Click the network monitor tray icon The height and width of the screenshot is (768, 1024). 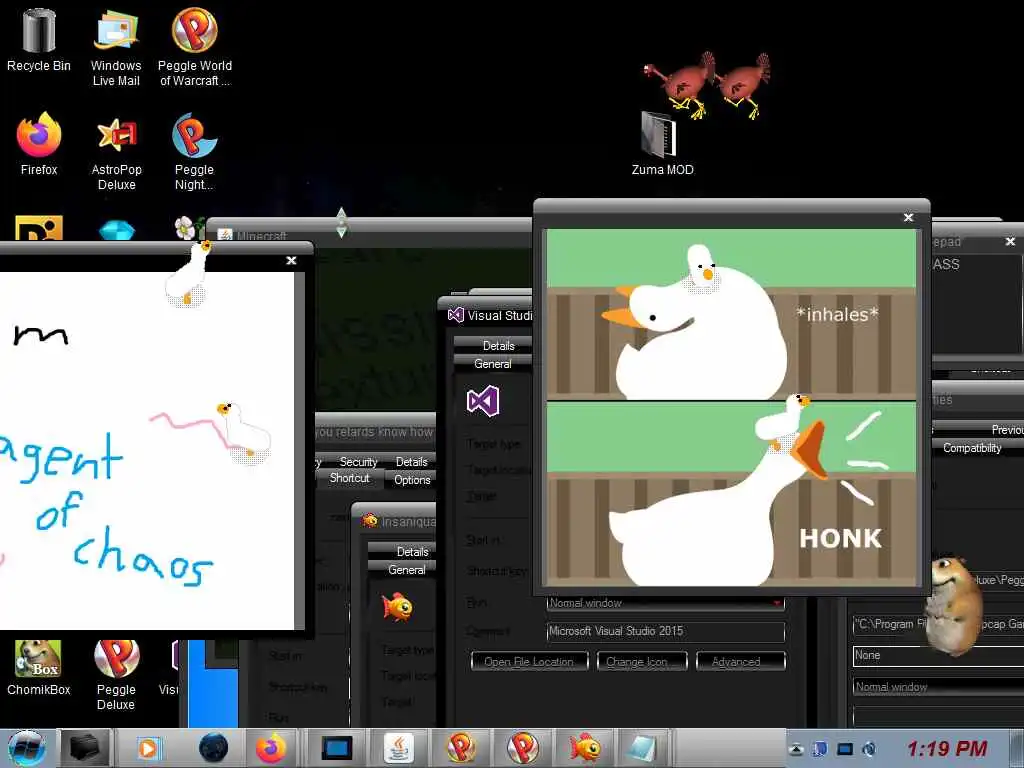click(x=845, y=749)
